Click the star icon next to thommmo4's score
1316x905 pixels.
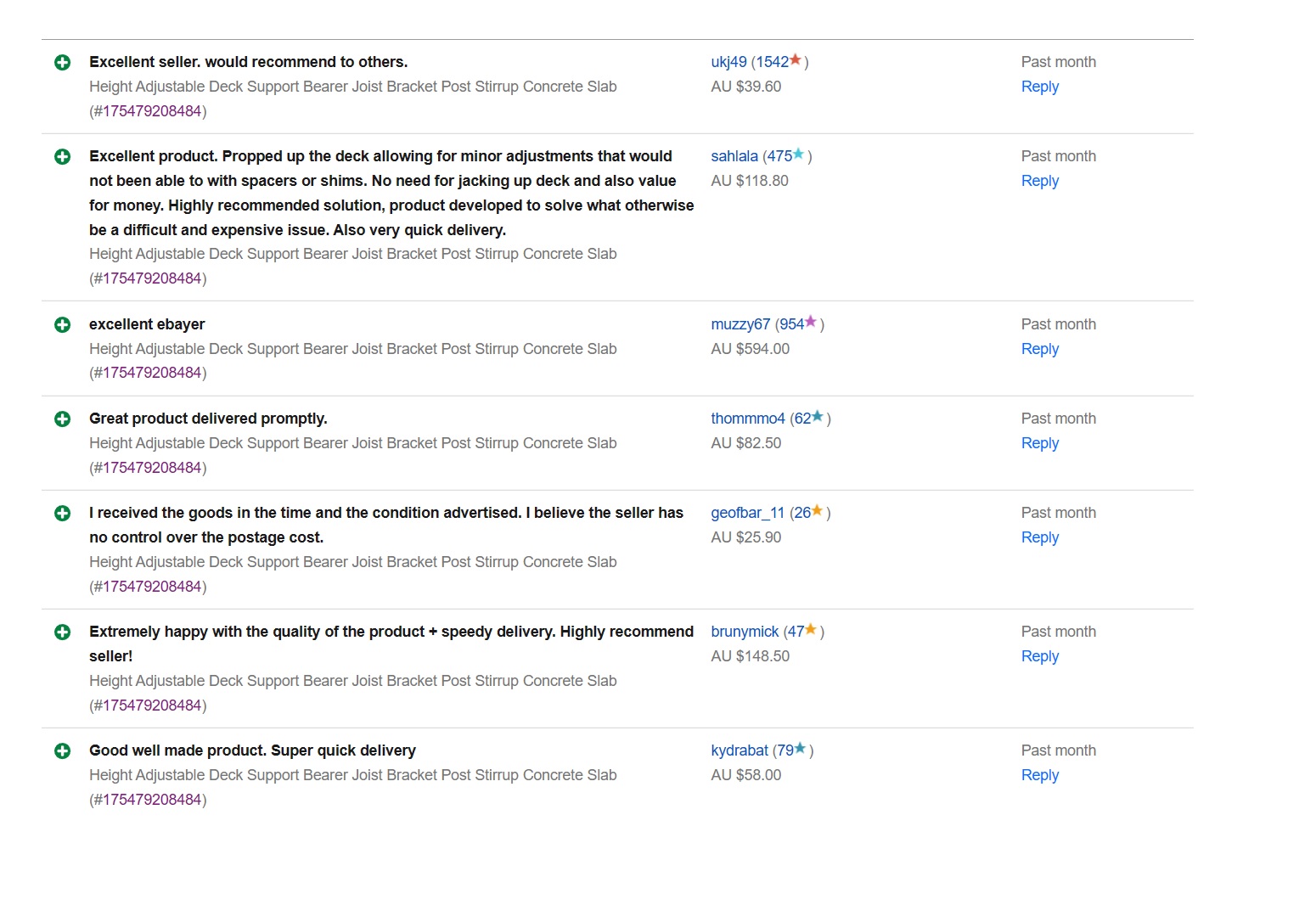818,416
